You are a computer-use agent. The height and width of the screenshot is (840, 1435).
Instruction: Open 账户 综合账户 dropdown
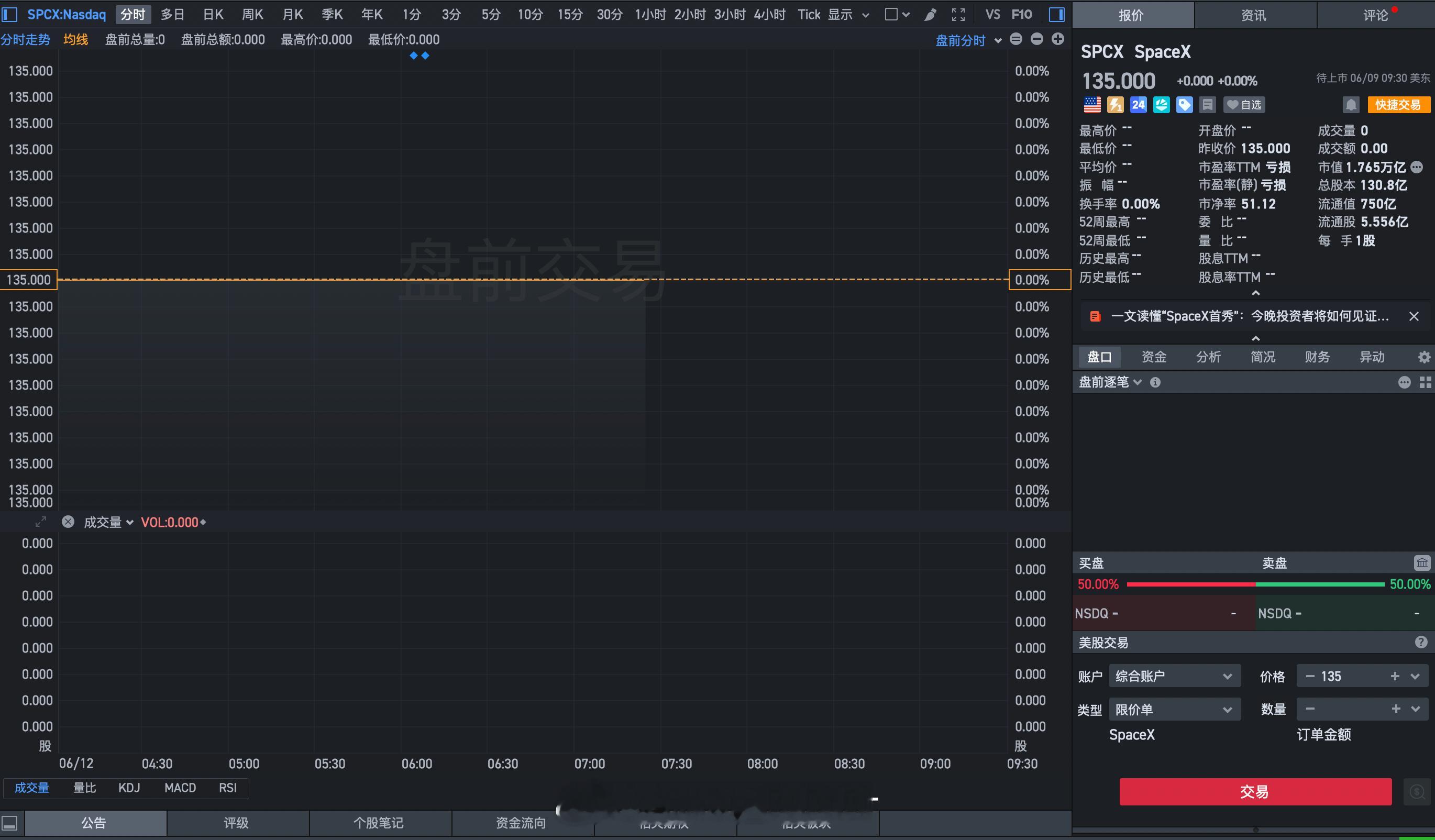click(x=1174, y=676)
